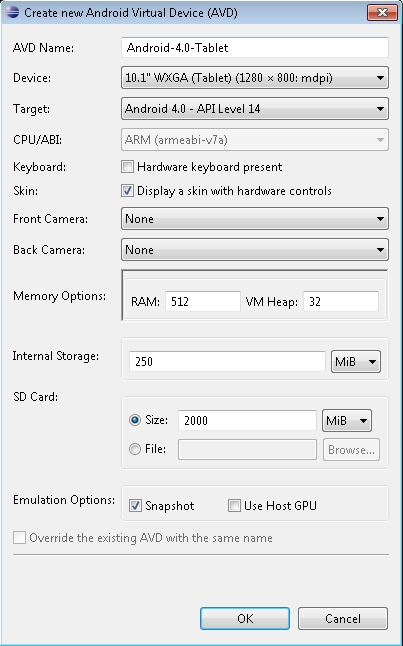This screenshot has height=646, width=403.
Task: Select the SD Card File radio button
Action: (135, 449)
